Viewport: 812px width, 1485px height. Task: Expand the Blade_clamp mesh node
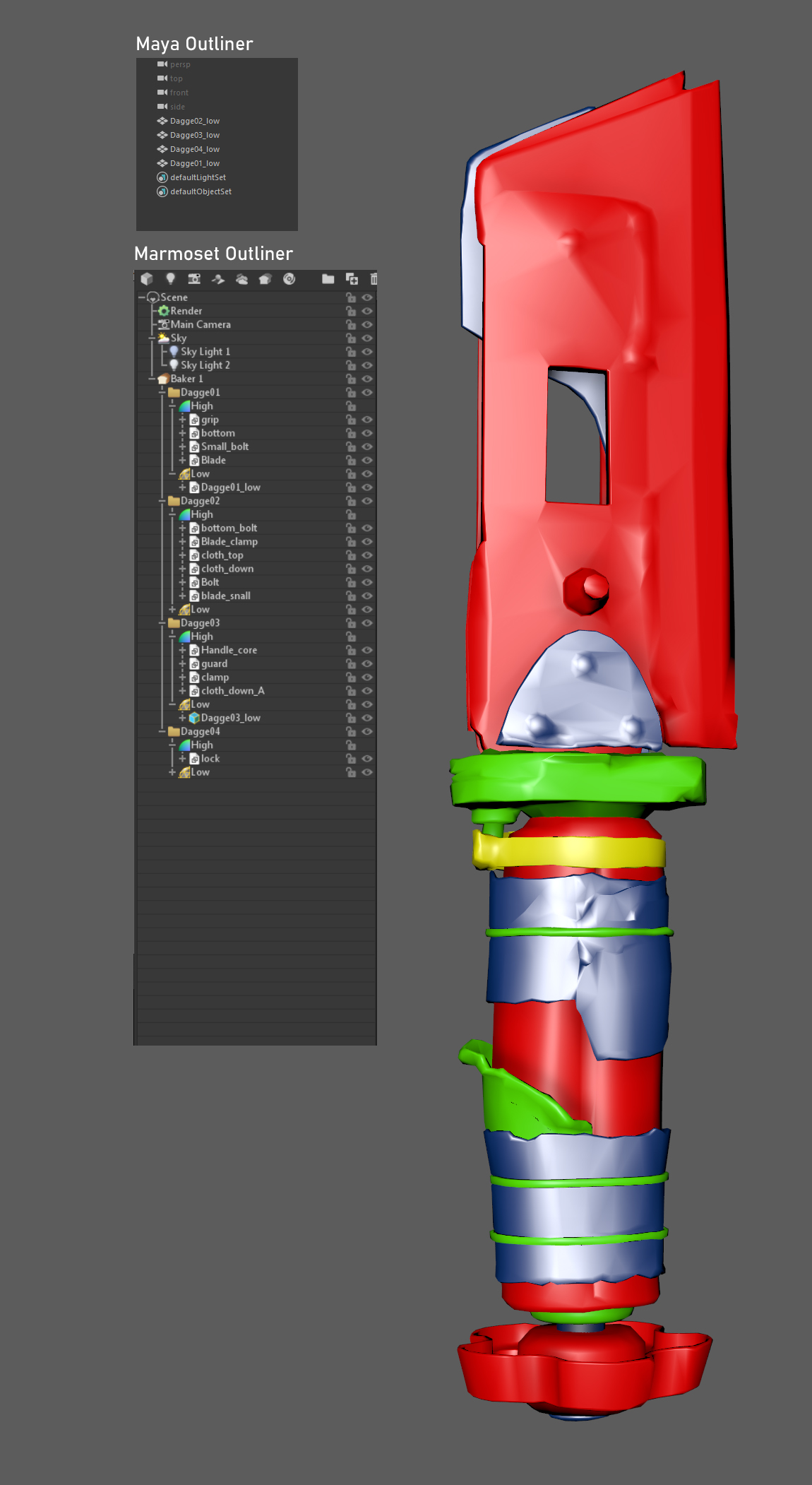[x=182, y=542]
